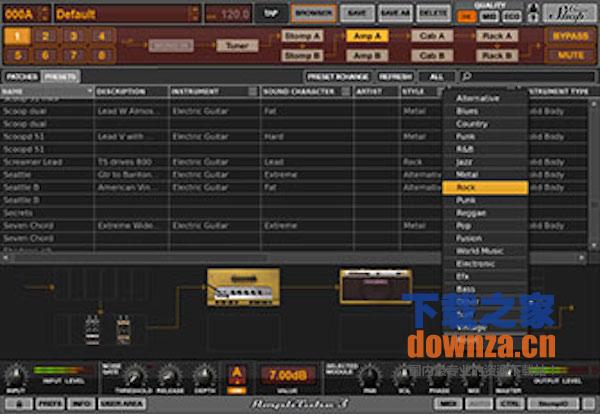Screen dimensions: 600x414
Task: Open the Stomp A module
Action: pyautogui.click(x=302, y=36)
